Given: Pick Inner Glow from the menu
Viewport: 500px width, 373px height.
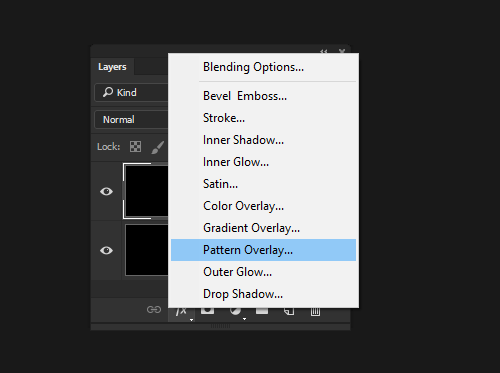Looking at the screenshot, I should click(263, 162).
